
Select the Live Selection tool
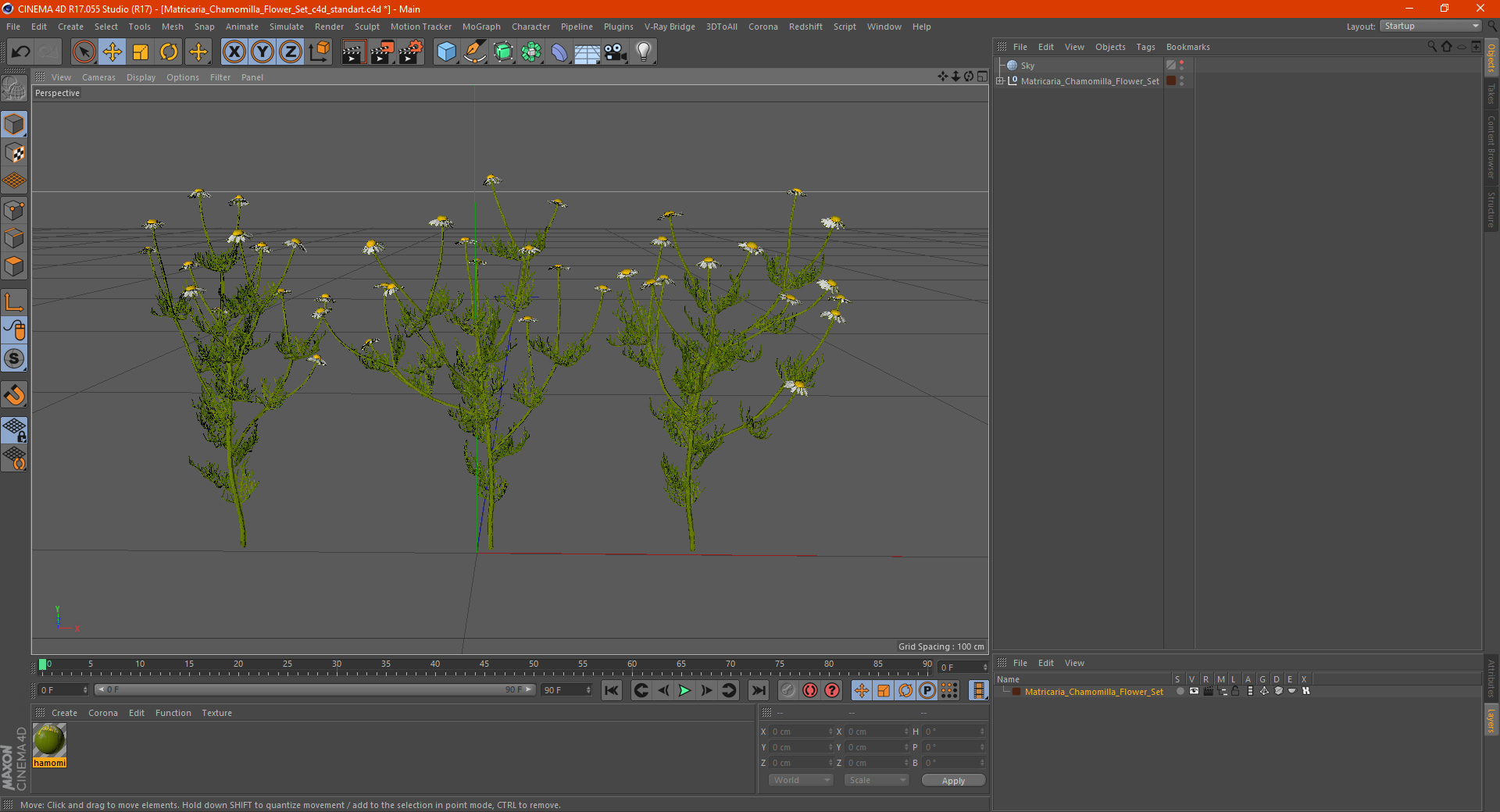coord(84,52)
